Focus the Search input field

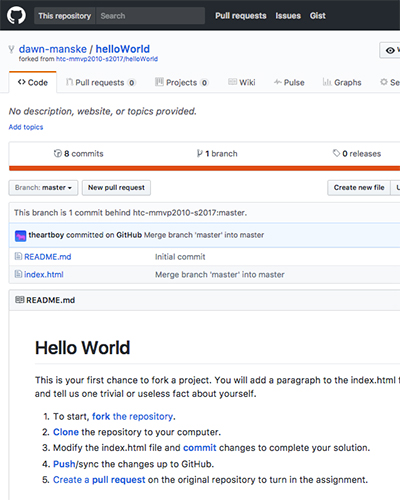[x=150, y=16]
